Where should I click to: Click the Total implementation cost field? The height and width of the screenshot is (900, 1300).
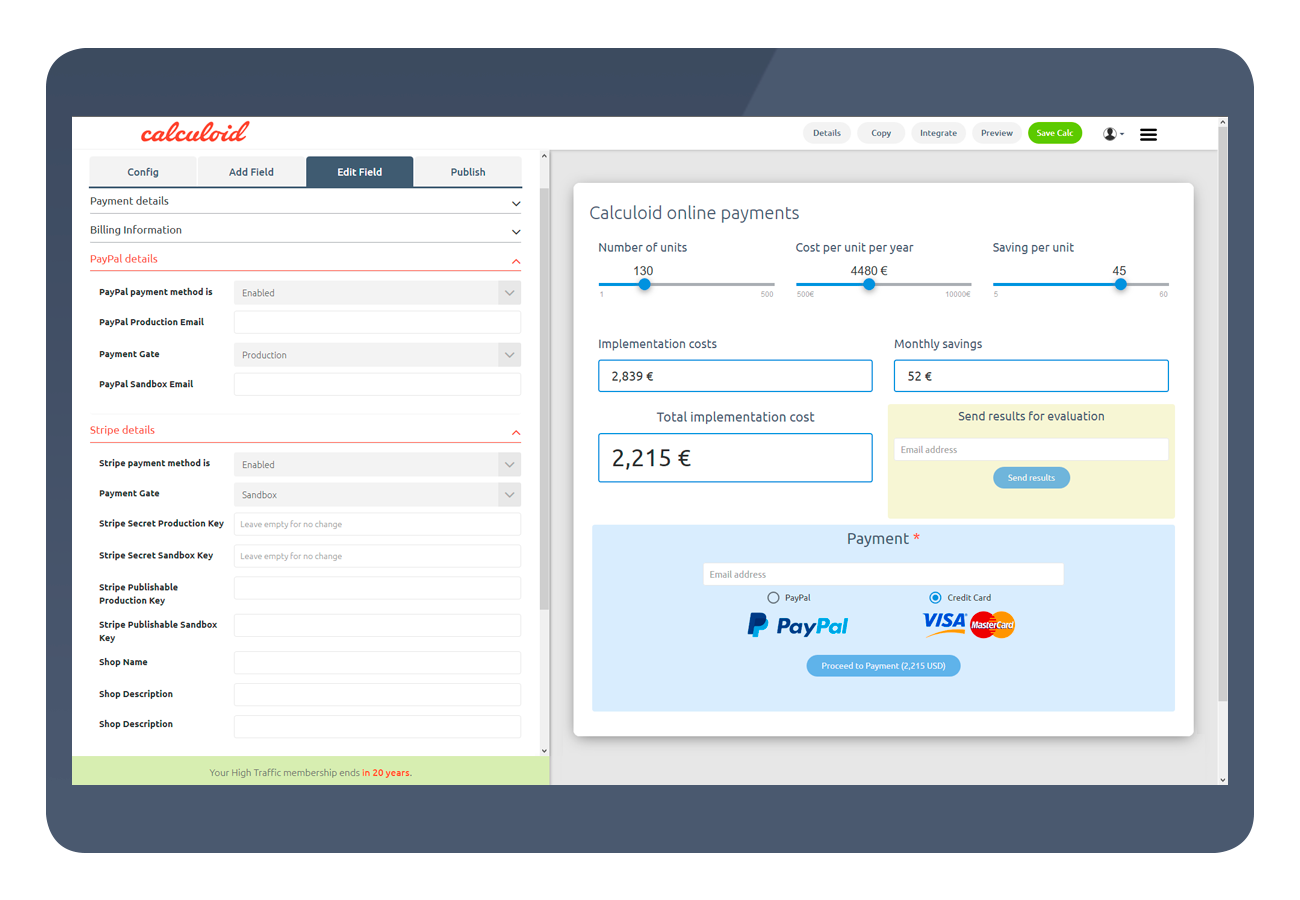point(735,458)
